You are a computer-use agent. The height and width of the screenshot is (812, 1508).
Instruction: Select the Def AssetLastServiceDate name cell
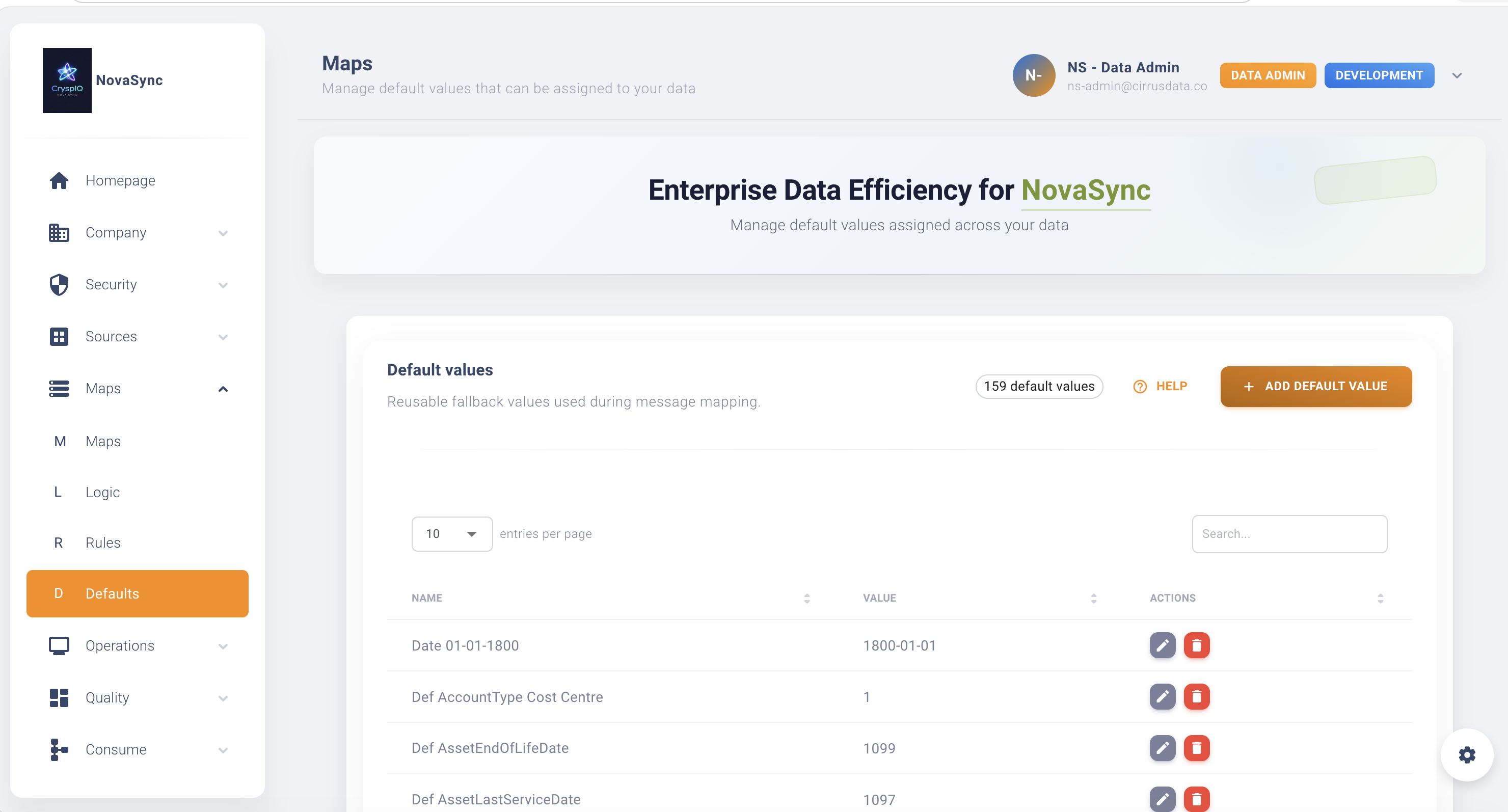click(x=496, y=799)
